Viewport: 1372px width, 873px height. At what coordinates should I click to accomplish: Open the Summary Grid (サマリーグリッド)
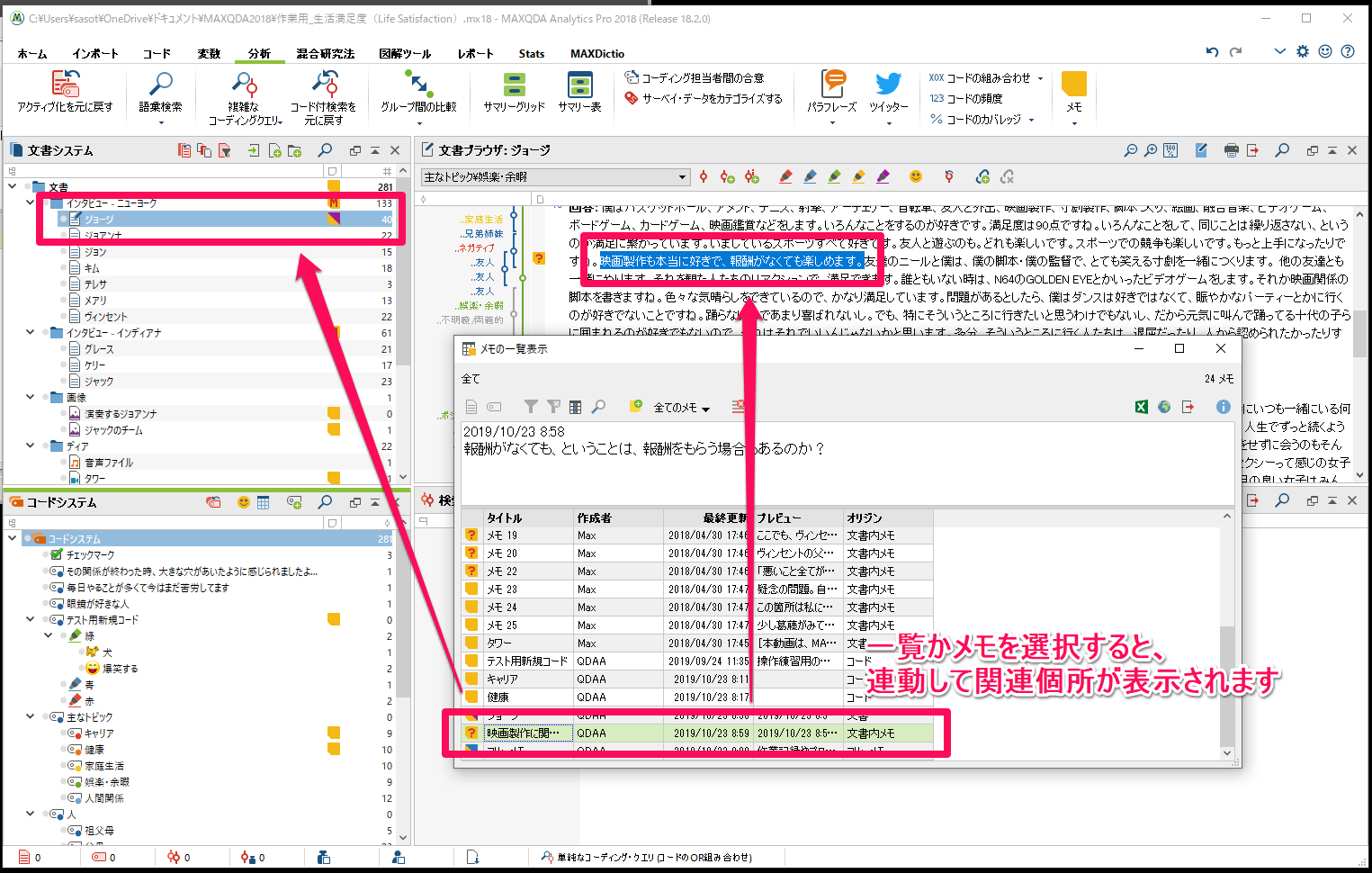pyautogui.click(x=514, y=93)
